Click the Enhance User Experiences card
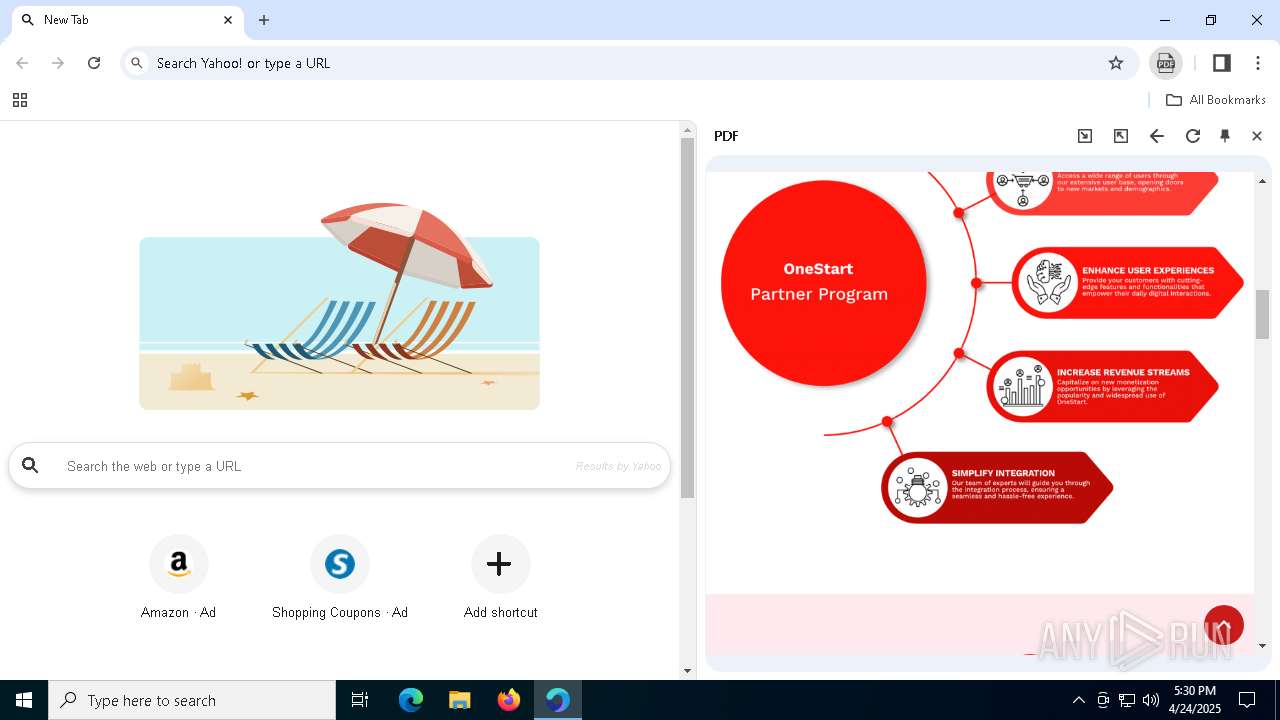This screenshot has height=720, width=1280. (1128, 283)
